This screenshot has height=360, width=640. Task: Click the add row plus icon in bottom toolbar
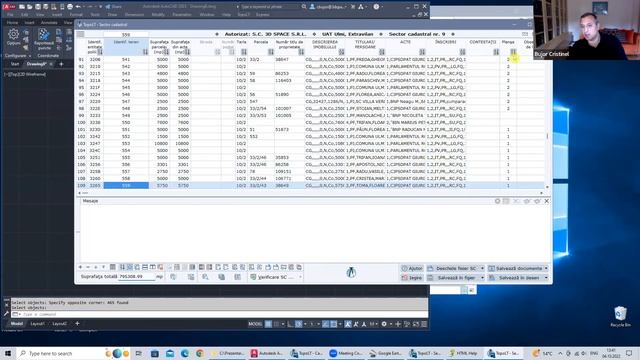coord(80,267)
